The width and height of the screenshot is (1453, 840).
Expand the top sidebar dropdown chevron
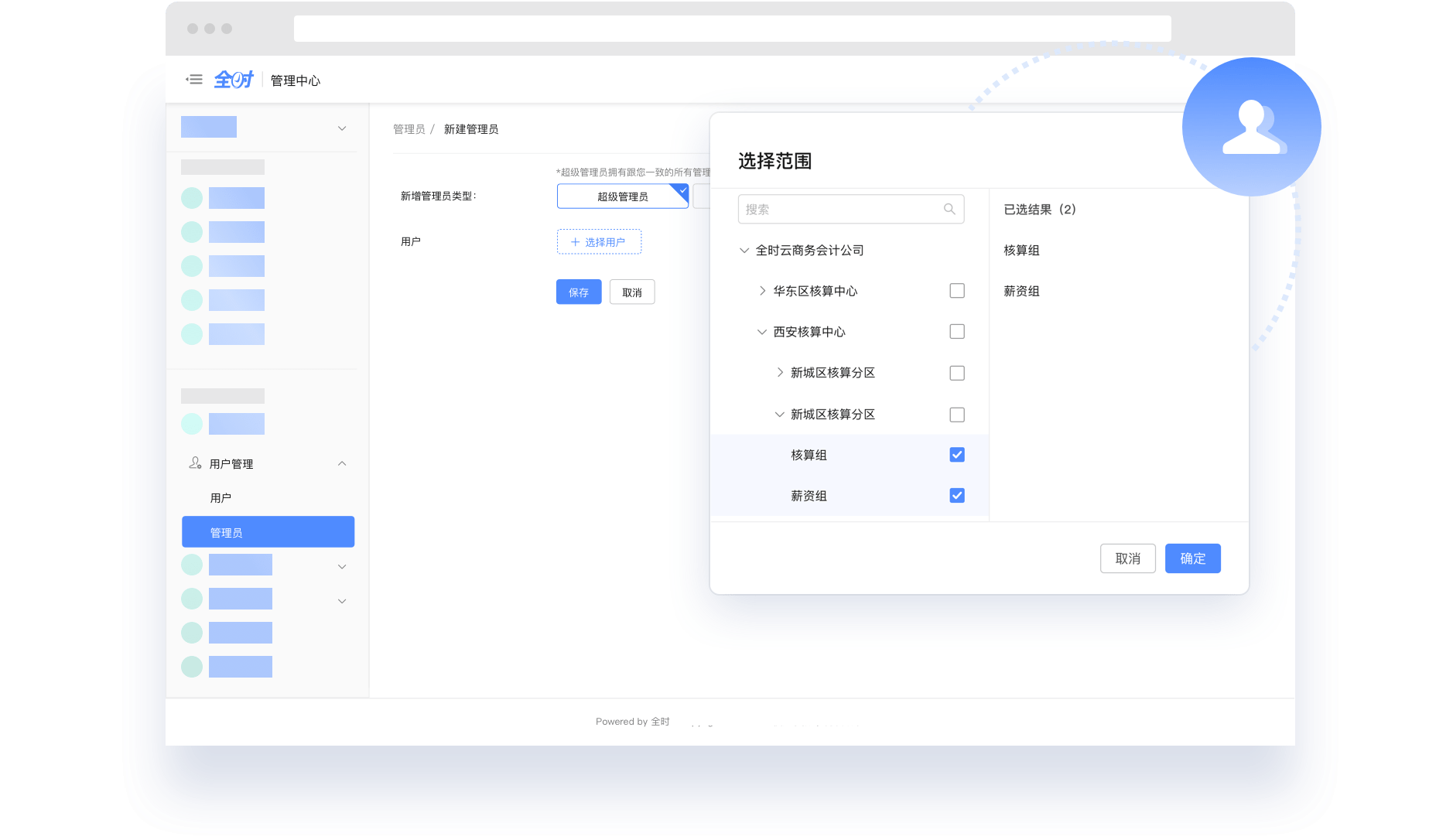[342, 128]
